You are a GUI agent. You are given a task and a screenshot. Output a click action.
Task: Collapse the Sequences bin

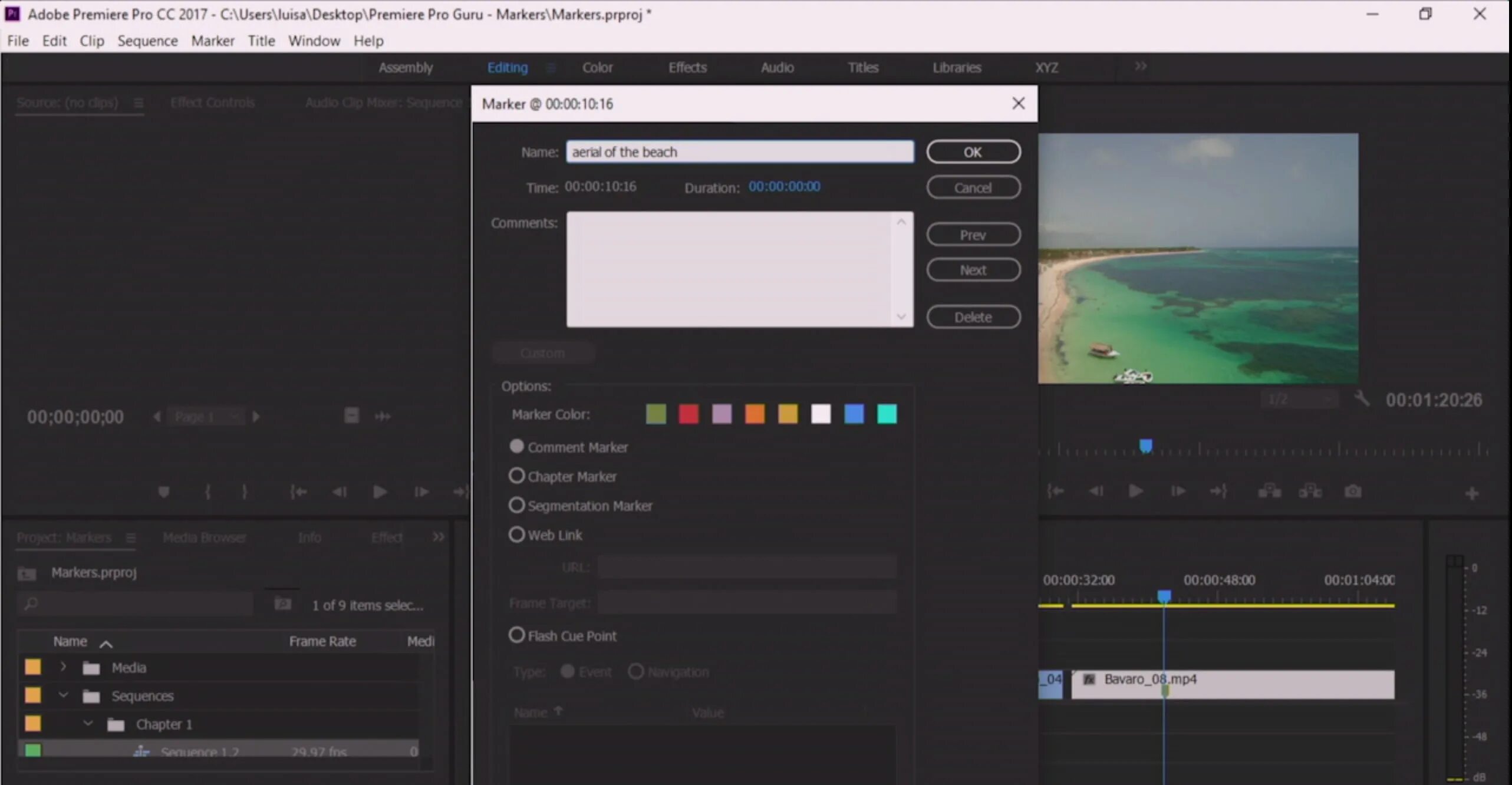[63, 695]
